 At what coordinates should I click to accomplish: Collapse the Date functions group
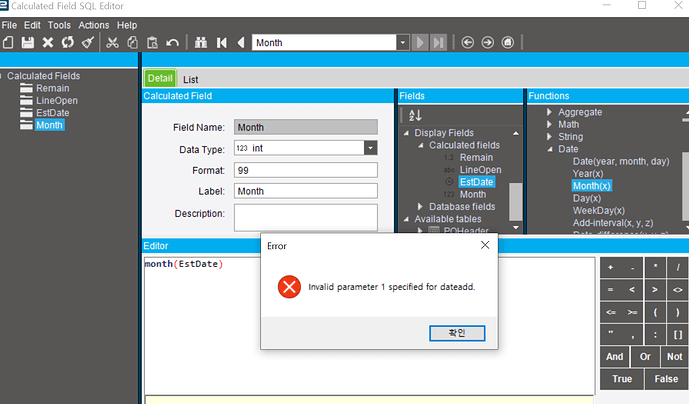click(550, 149)
